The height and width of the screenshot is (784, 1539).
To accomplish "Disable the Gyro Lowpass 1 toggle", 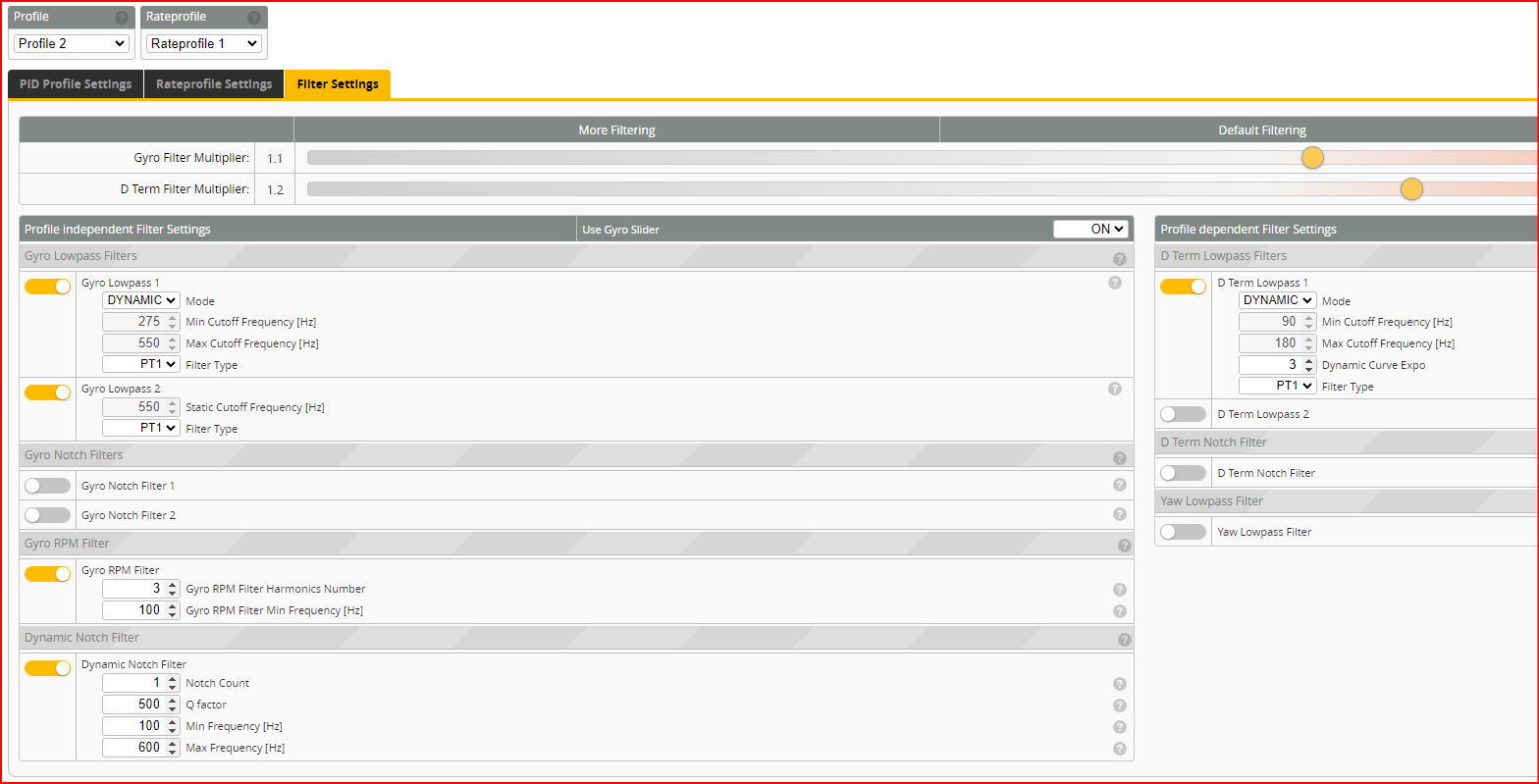I will [48, 287].
